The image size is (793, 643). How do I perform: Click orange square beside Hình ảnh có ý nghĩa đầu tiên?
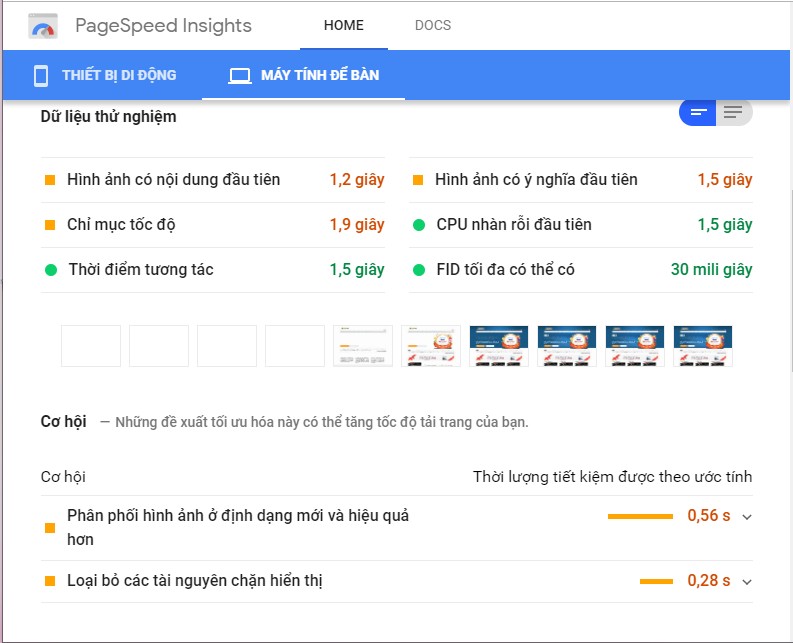418,180
